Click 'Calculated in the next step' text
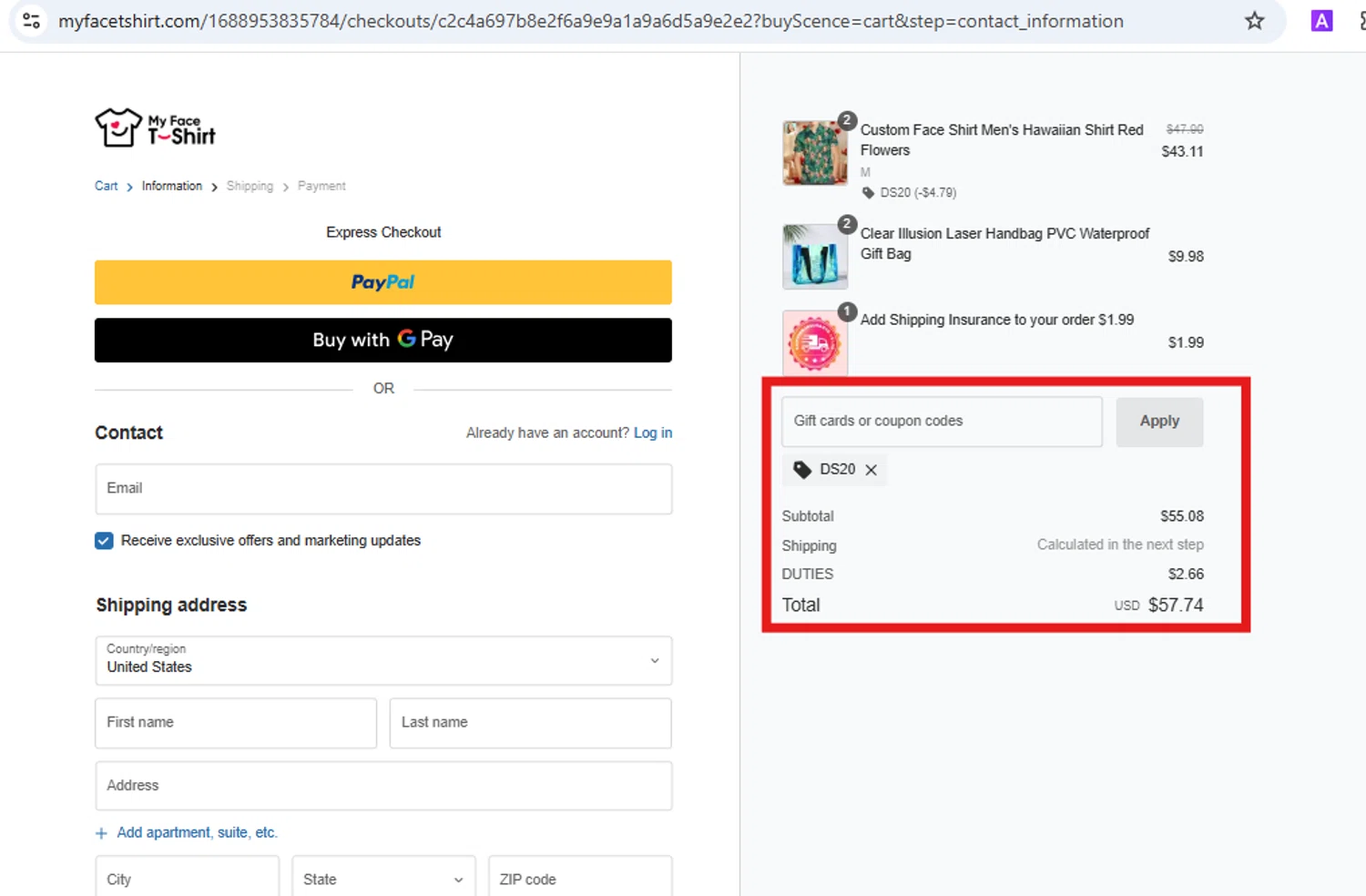This screenshot has width=1366, height=896. point(1120,545)
